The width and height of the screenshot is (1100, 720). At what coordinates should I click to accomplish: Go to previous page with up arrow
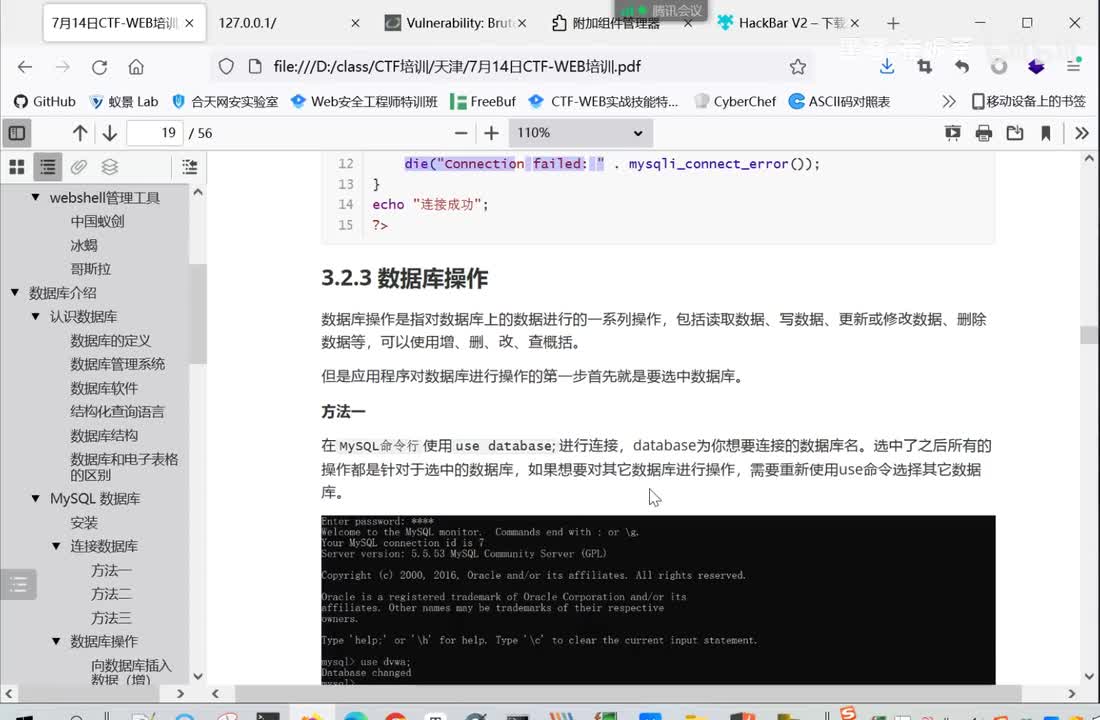80,133
